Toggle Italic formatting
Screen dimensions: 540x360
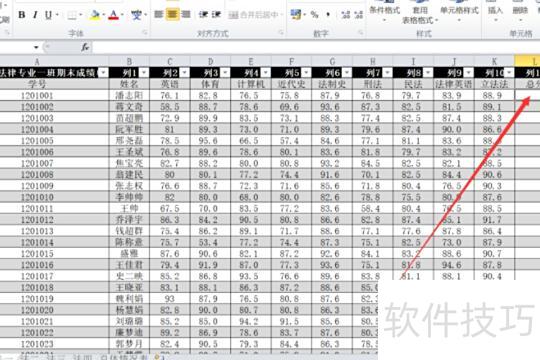pyautogui.click(x=35, y=15)
